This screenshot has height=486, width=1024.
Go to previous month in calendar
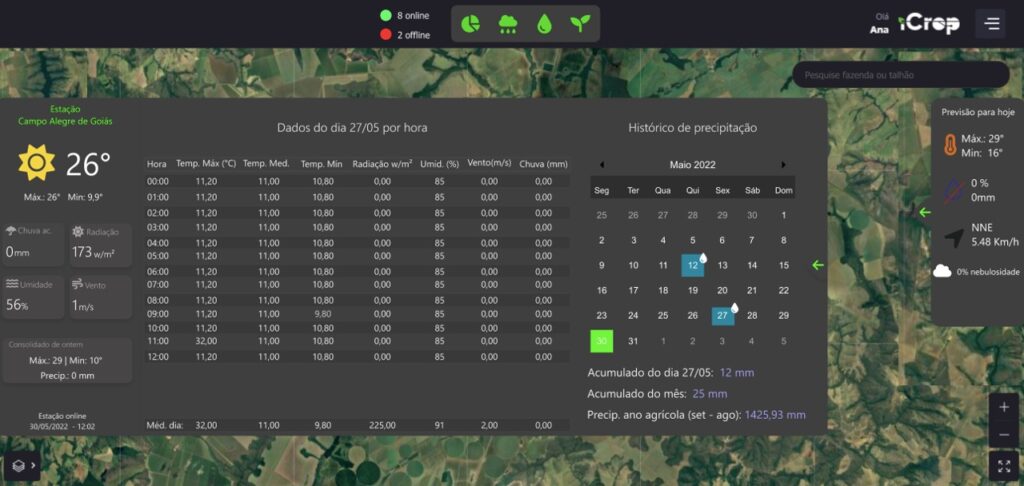click(x=602, y=165)
